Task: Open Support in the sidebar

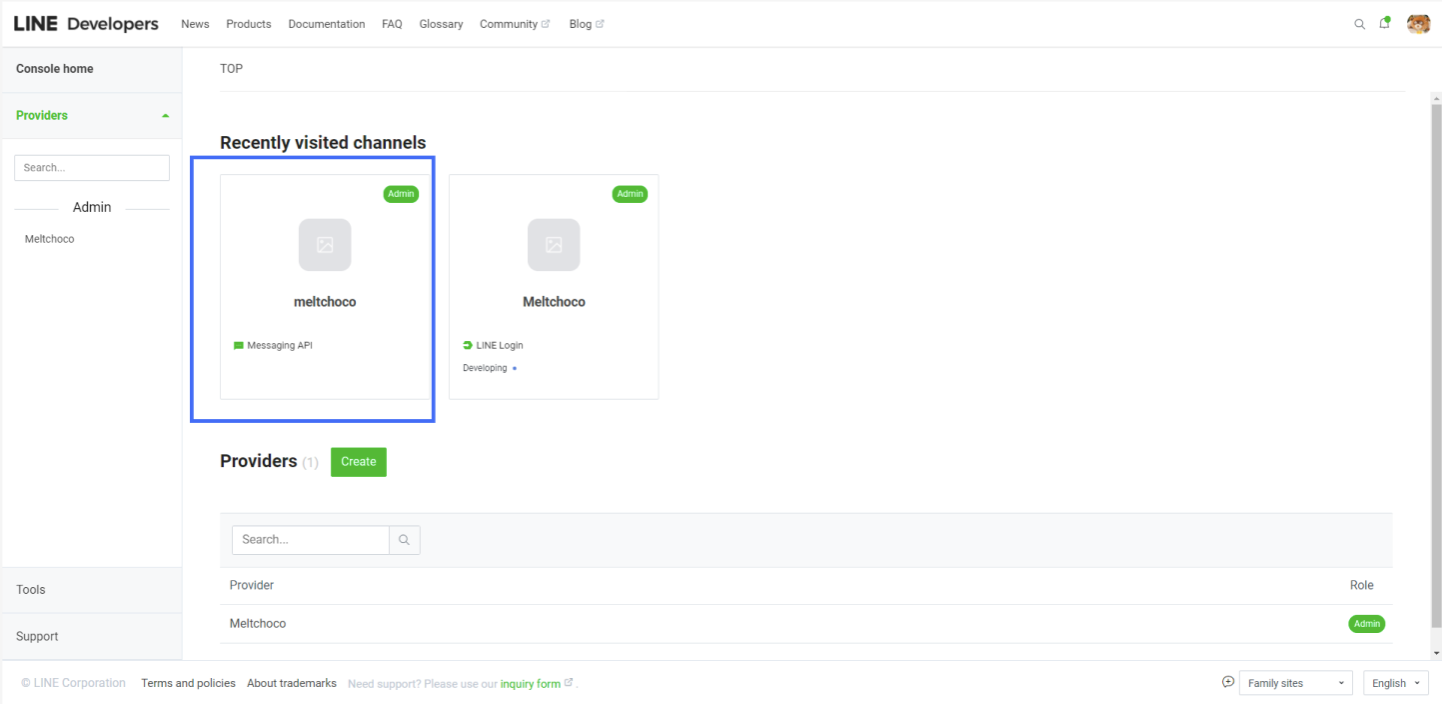Action: pyautogui.click(x=37, y=637)
